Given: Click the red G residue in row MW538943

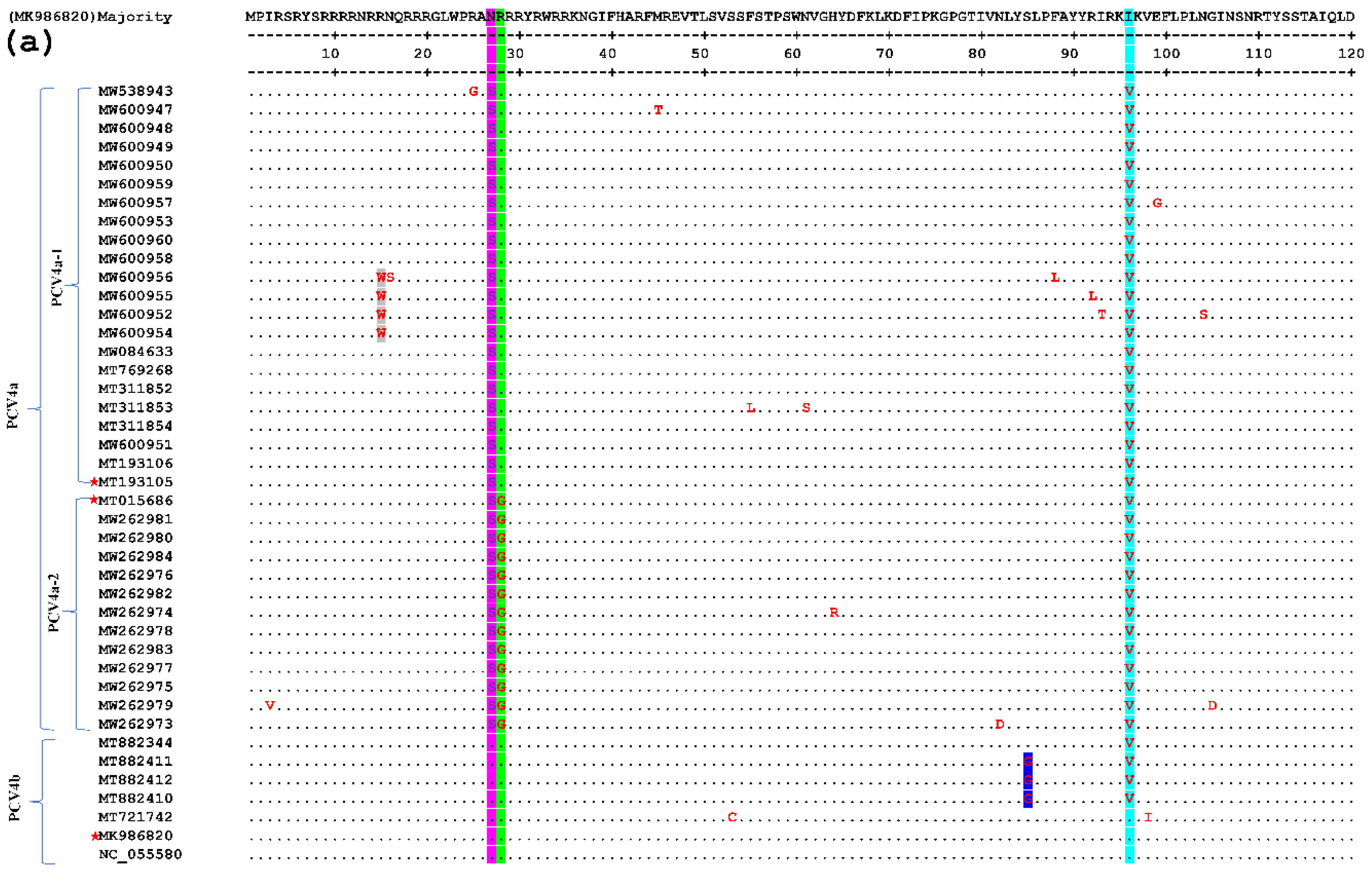Looking at the screenshot, I should [473, 91].
